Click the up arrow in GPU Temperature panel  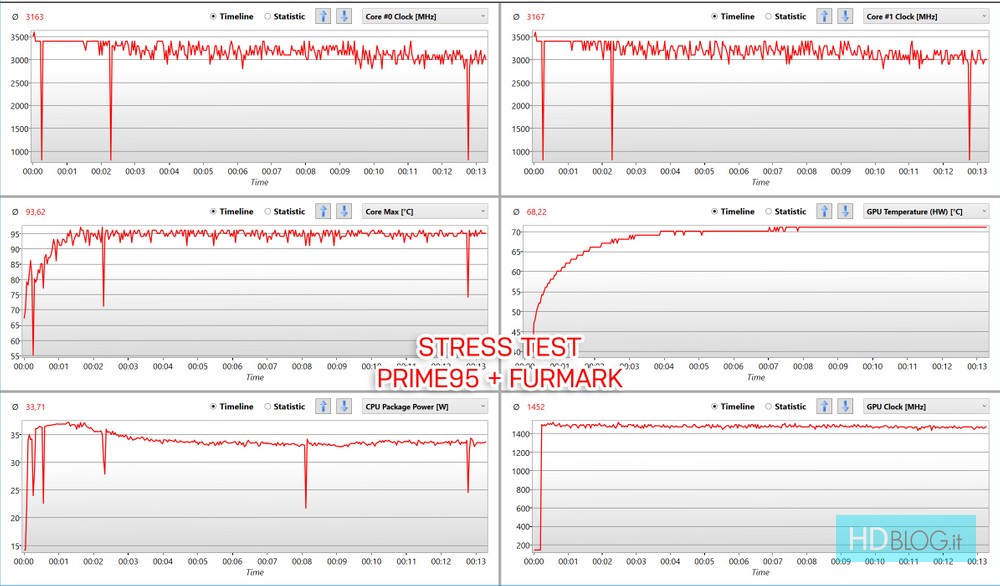tap(825, 212)
